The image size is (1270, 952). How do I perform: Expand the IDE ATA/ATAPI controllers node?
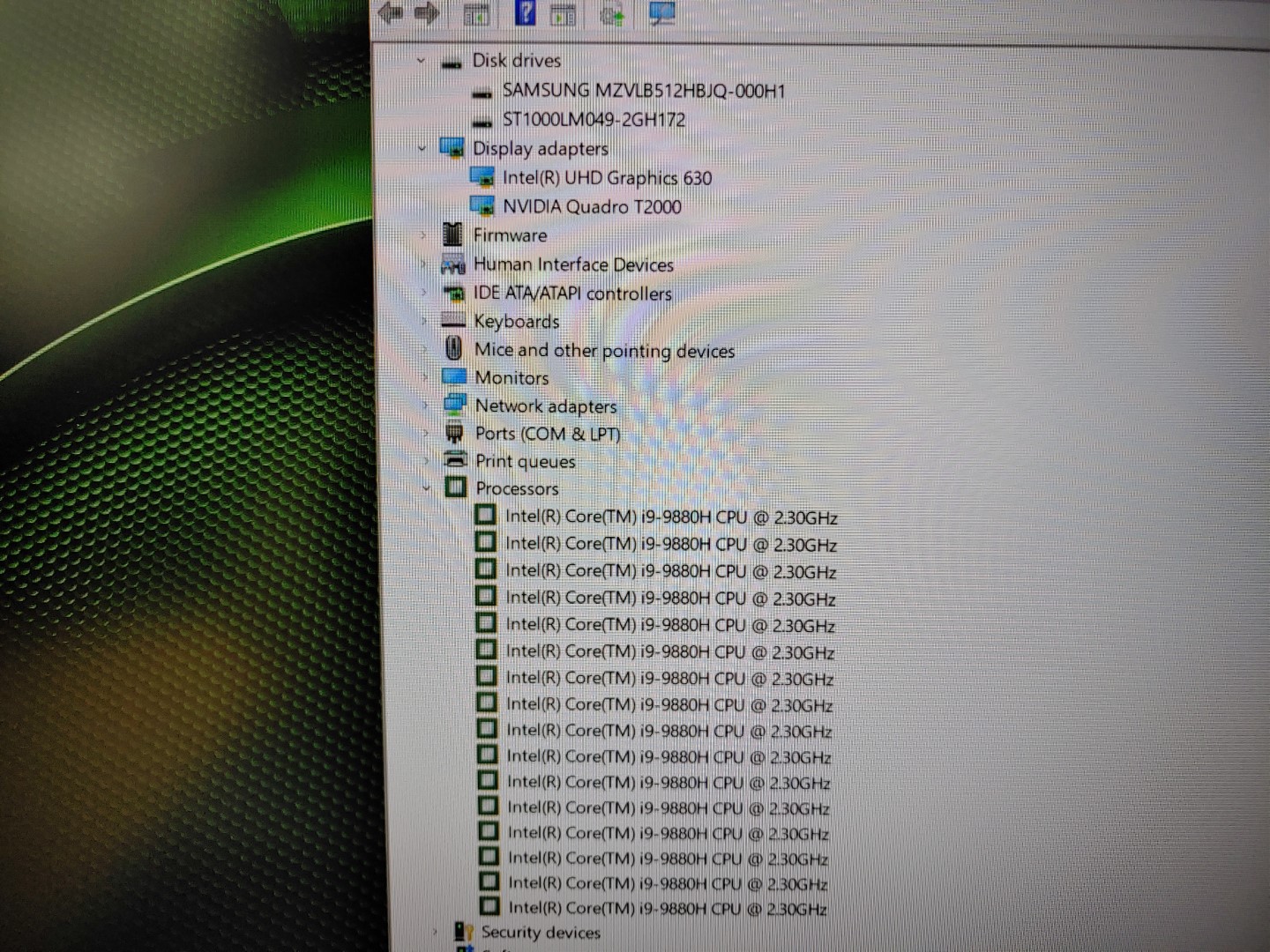[x=423, y=292]
